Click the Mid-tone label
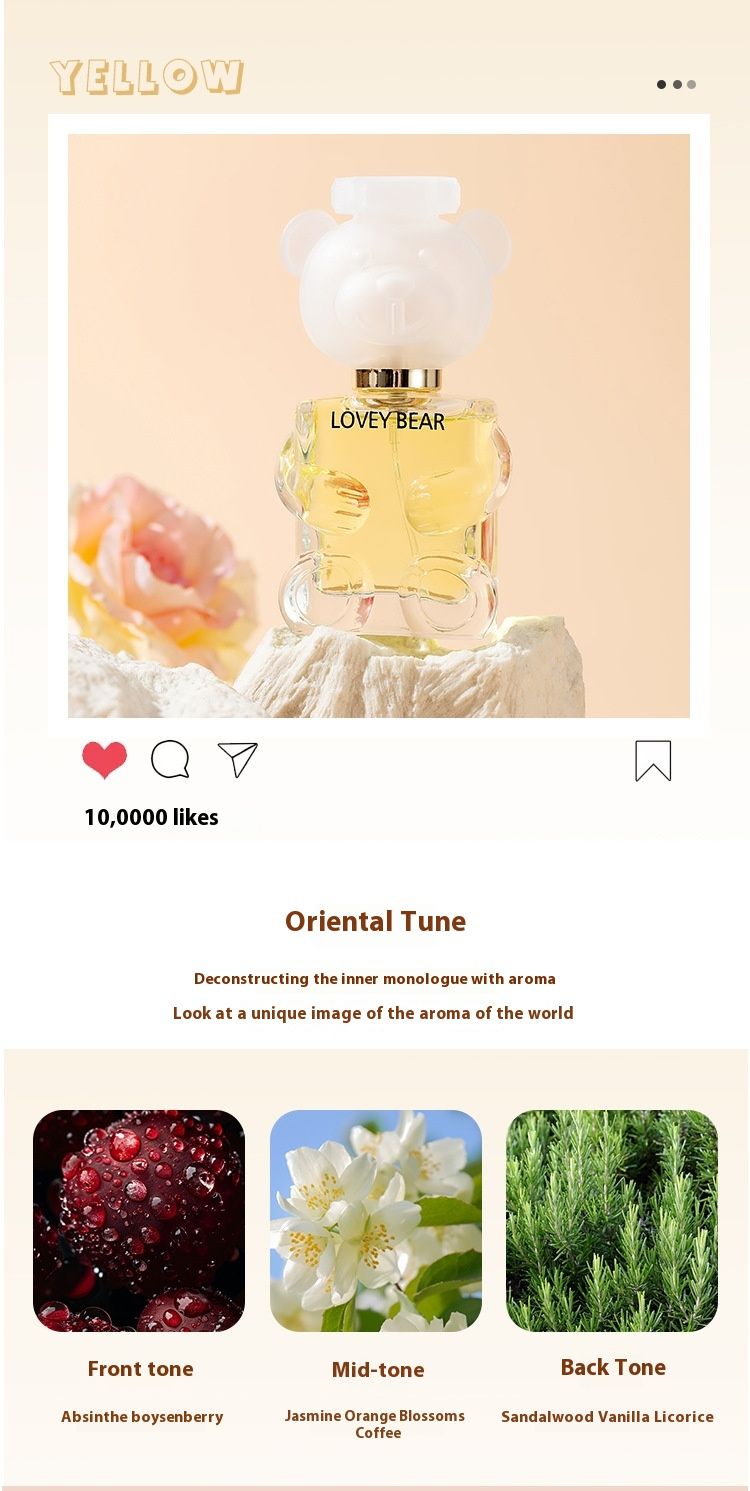This screenshot has width=750, height=1491. [x=378, y=1370]
